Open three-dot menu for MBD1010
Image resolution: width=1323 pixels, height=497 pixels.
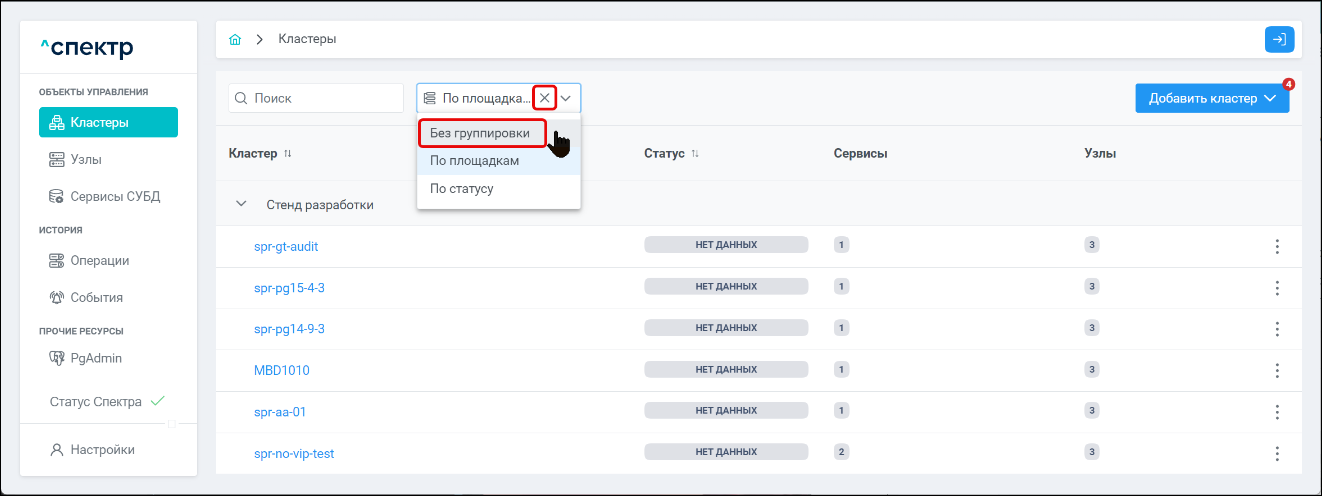[1277, 370]
